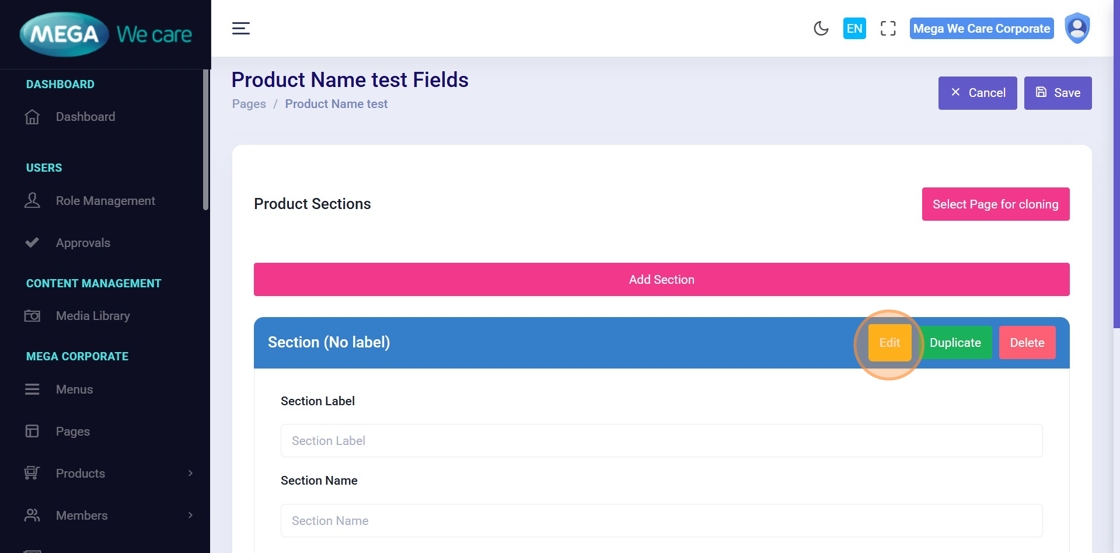Expand the Members submenu chevron
This screenshot has width=1120, height=553.
point(190,516)
